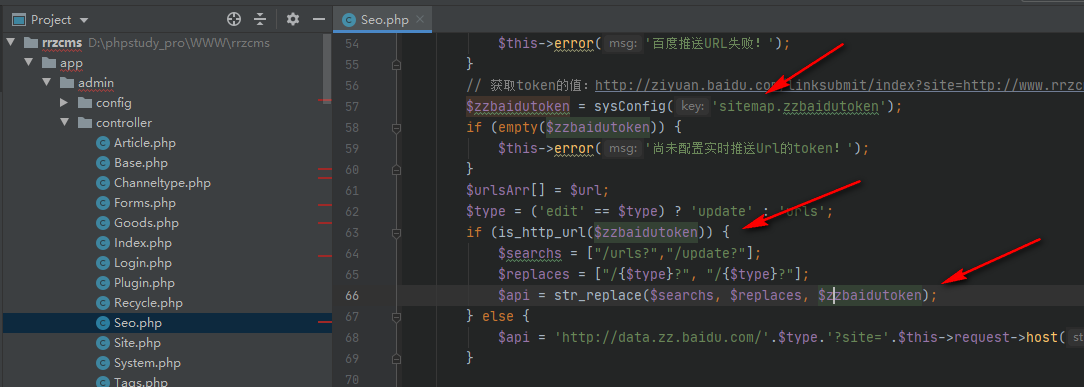The height and width of the screenshot is (387, 1084).
Task: Click the locate/select opened file icon
Action: click(234, 19)
